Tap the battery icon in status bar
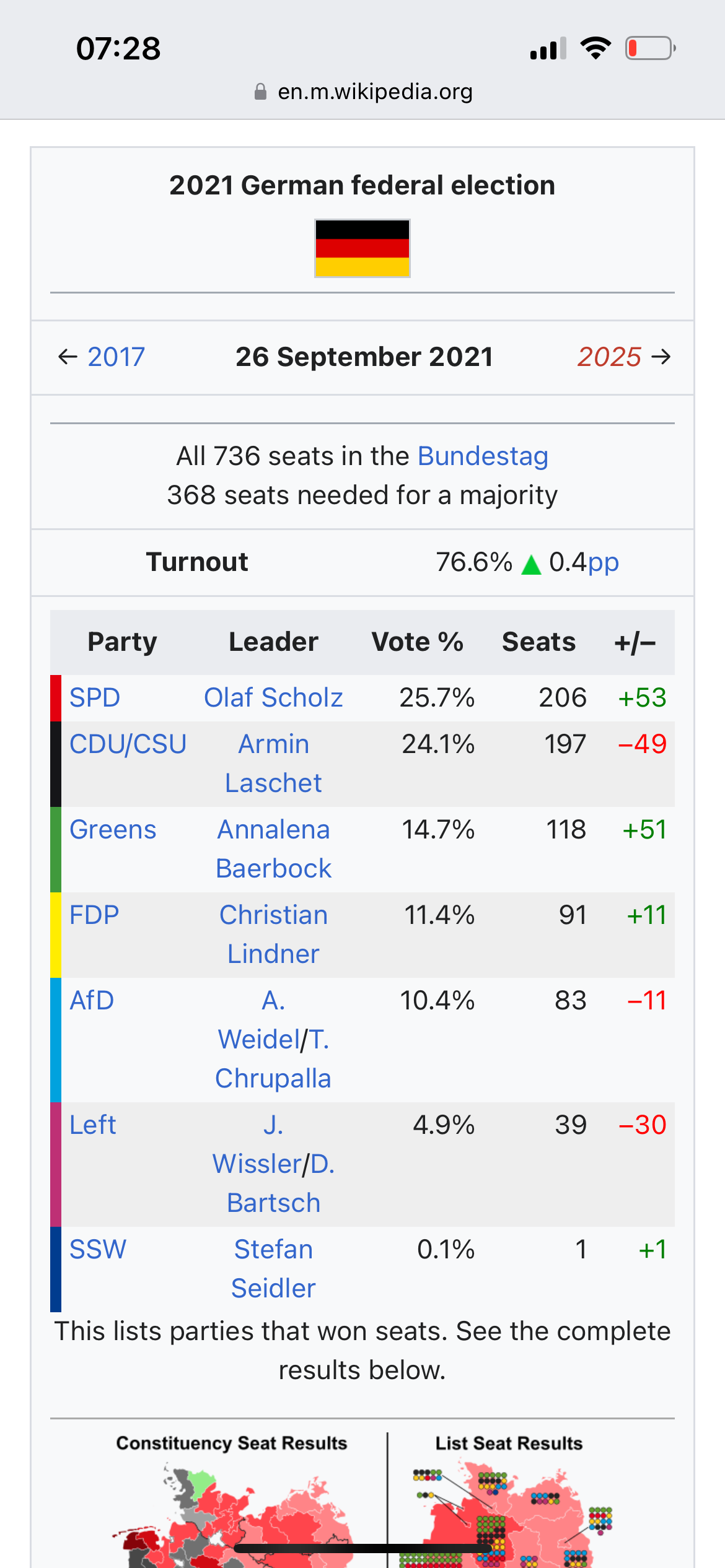725x1568 pixels. (x=650, y=48)
